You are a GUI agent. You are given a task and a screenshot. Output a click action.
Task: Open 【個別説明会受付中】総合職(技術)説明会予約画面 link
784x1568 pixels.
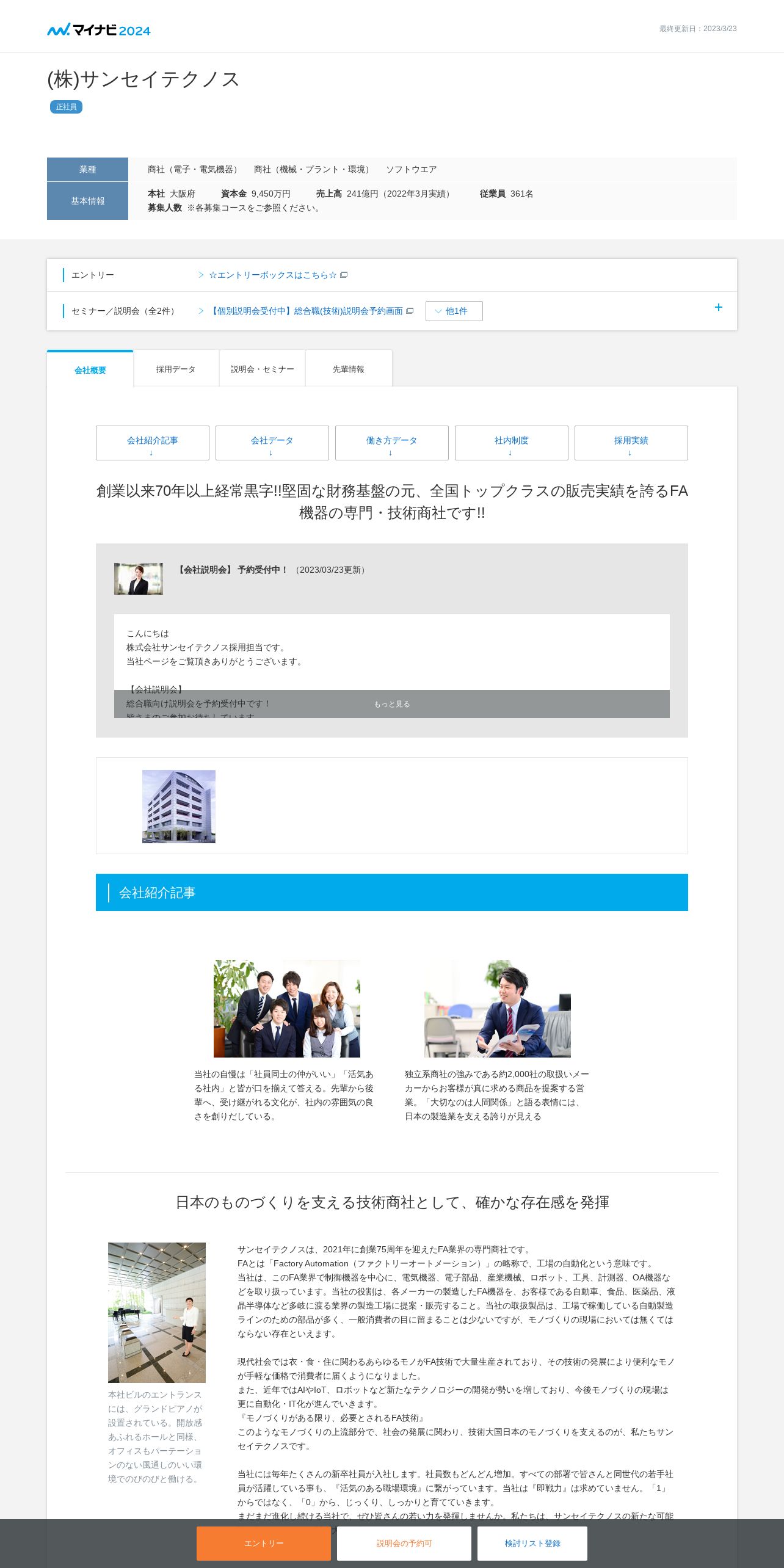click(306, 311)
